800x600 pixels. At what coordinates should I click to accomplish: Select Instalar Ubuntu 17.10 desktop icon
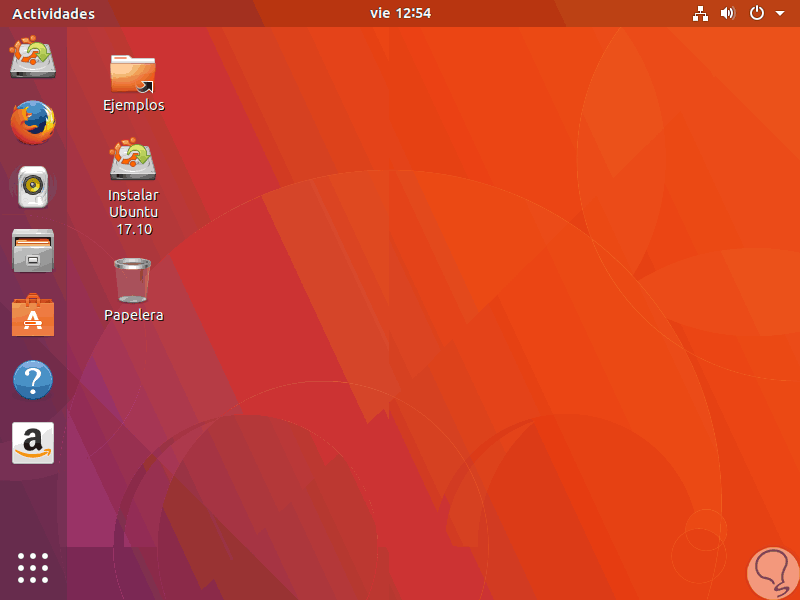(x=133, y=159)
